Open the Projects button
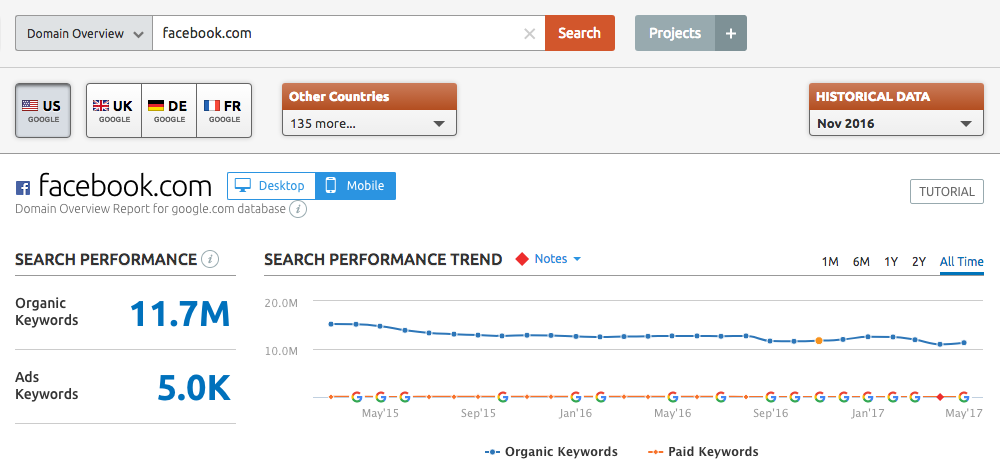The height and width of the screenshot is (473, 1000). [675, 33]
